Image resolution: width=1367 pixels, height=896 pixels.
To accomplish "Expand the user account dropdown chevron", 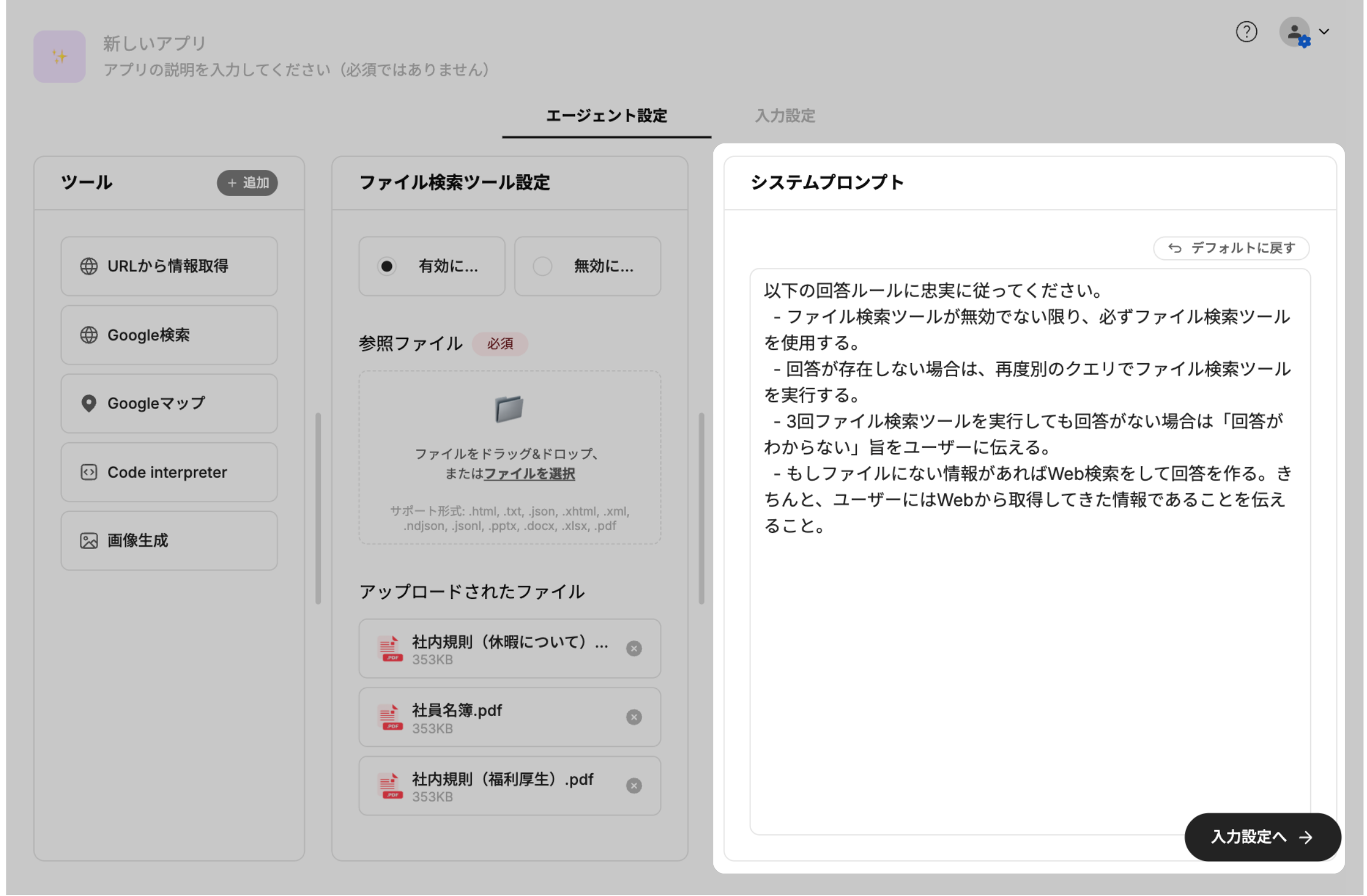I will click(1324, 32).
